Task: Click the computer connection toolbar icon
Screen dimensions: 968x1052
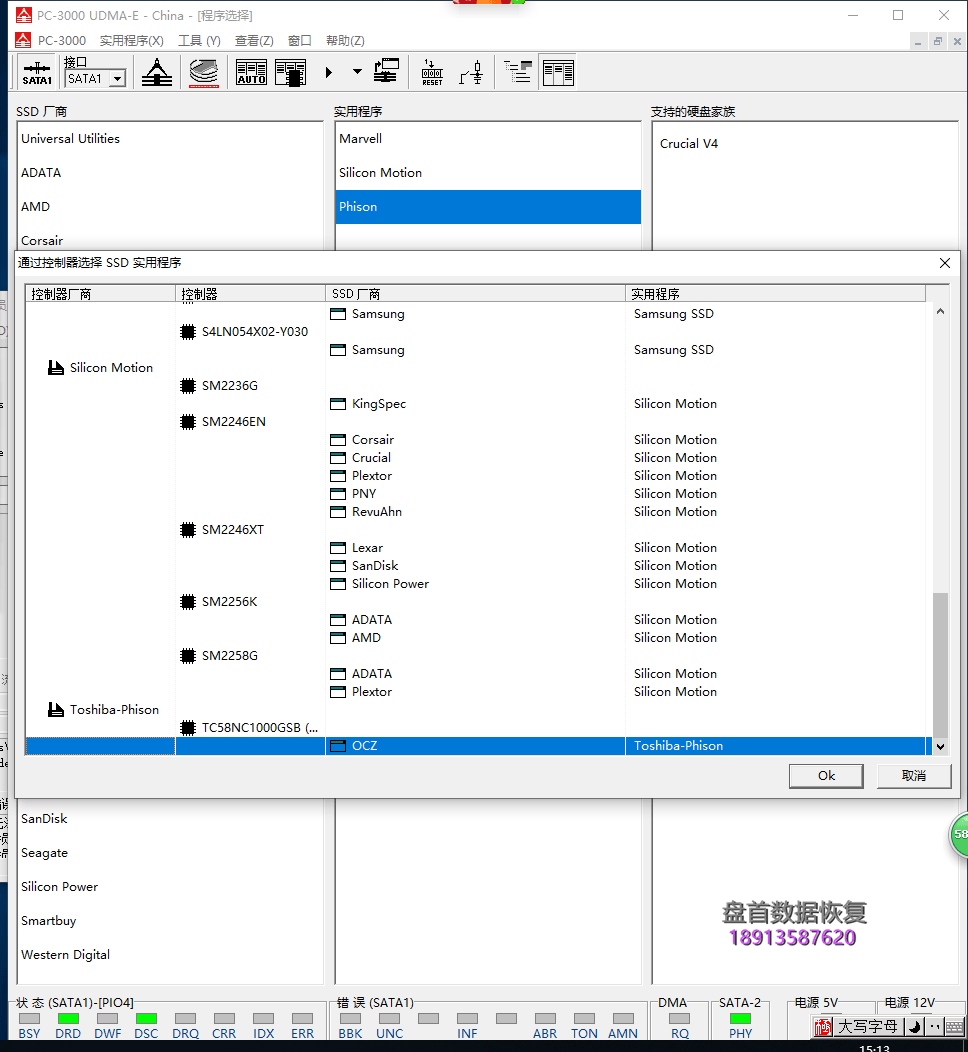Action: tap(386, 72)
